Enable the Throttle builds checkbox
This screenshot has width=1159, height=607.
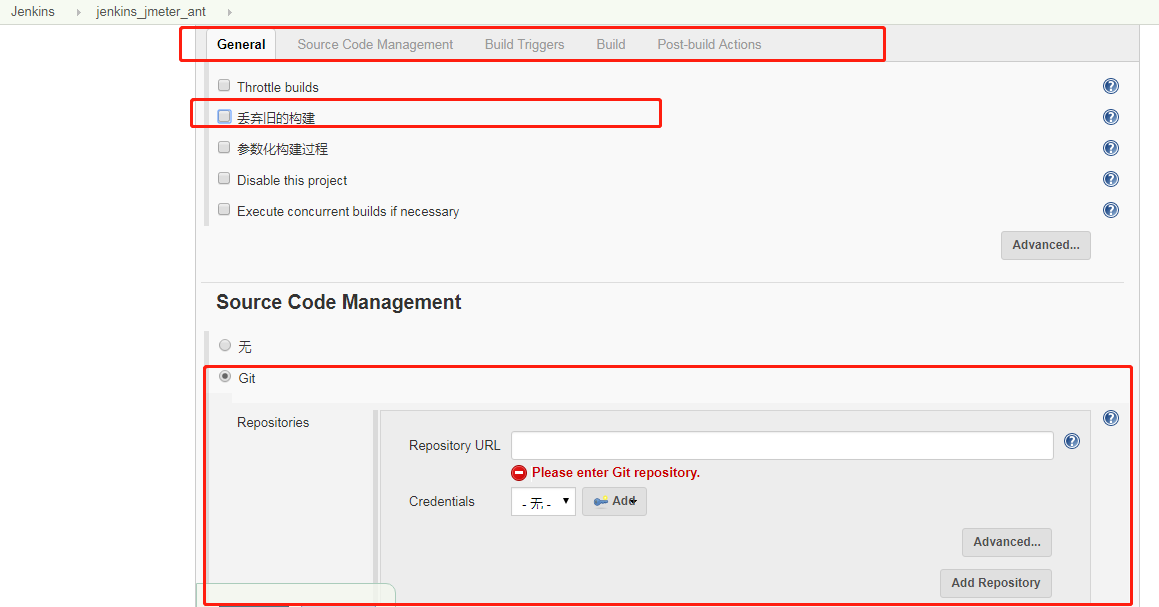(223, 85)
